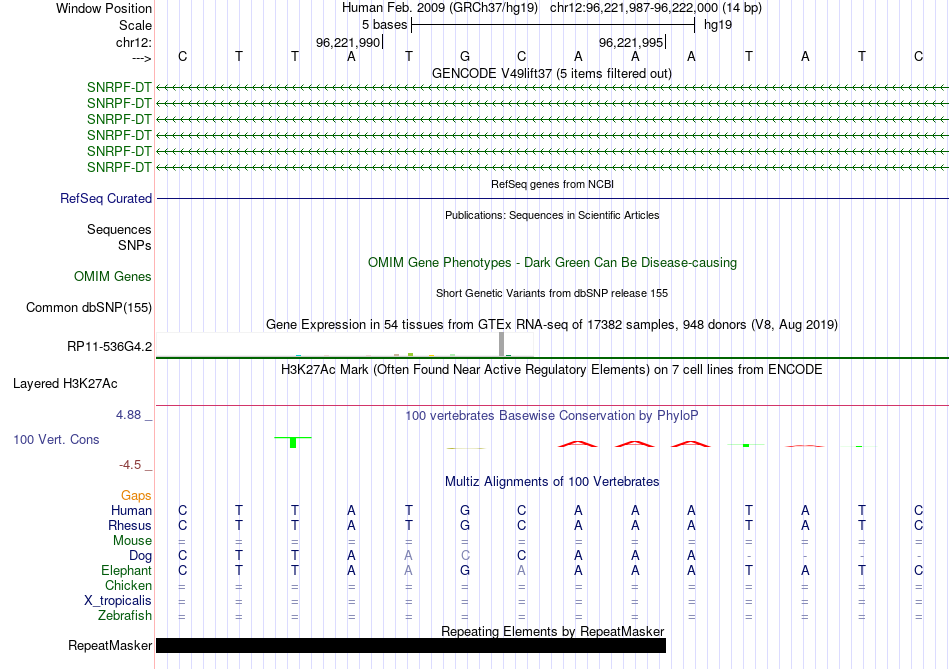The height and width of the screenshot is (669, 950).
Task: Click the Human species label
Action: (131, 511)
